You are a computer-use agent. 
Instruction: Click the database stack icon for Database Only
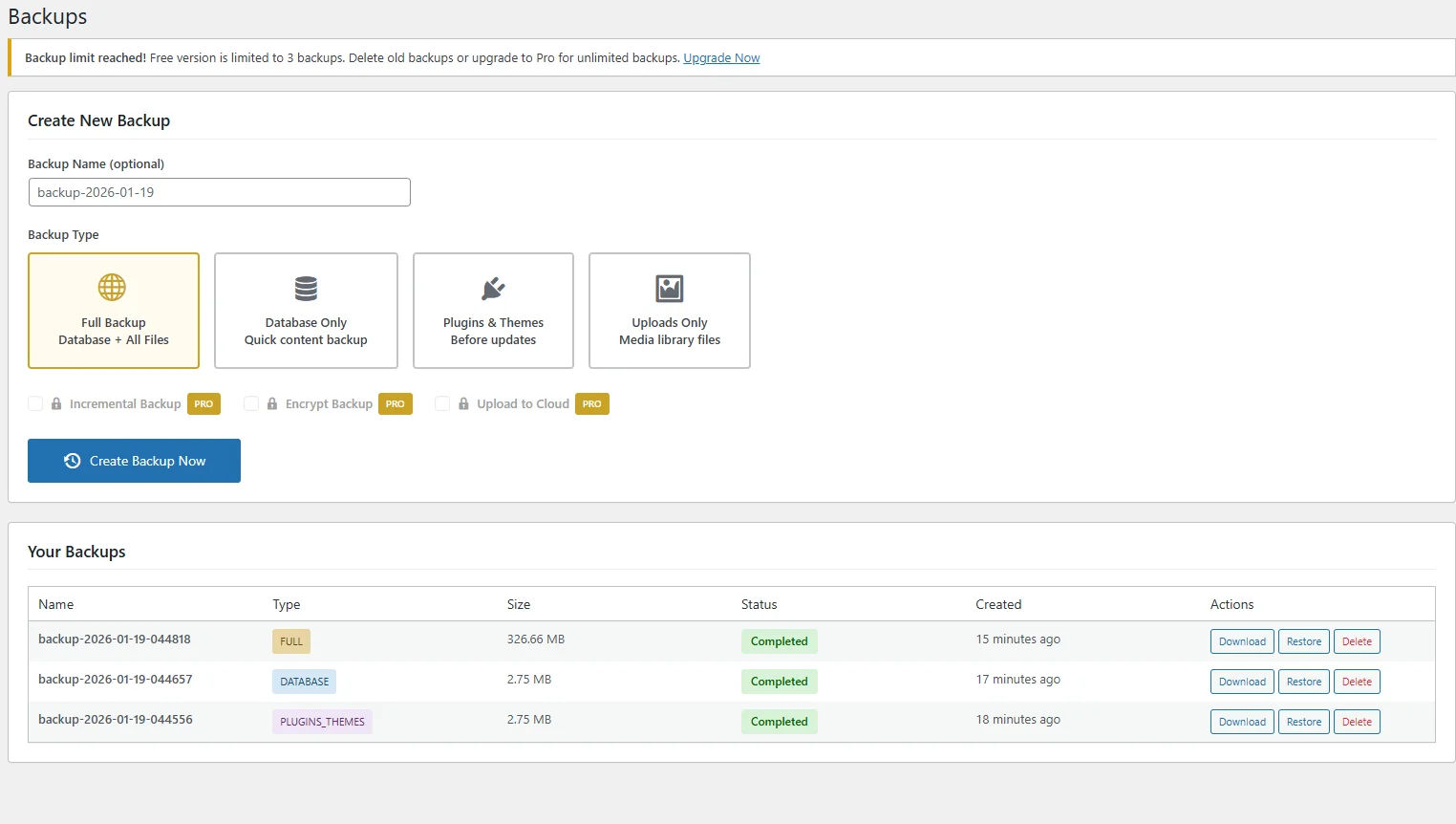point(306,288)
